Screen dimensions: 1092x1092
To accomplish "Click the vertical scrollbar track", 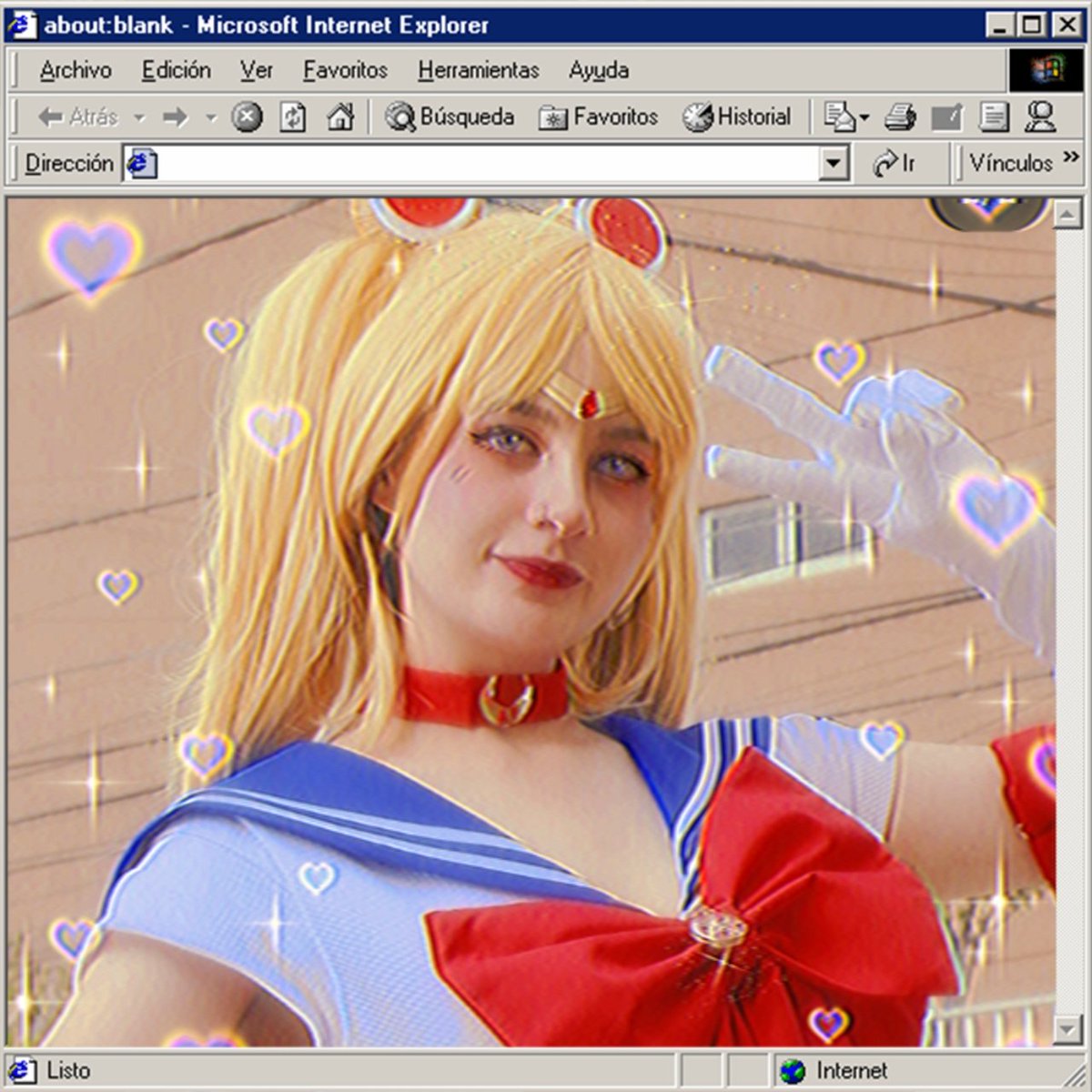I will [x=1068, y=622].
